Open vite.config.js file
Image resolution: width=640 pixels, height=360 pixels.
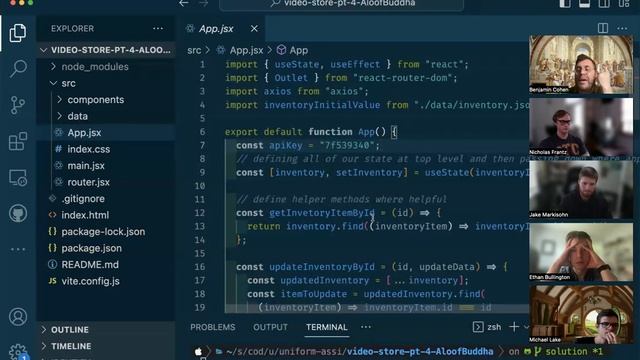(106, 281)
